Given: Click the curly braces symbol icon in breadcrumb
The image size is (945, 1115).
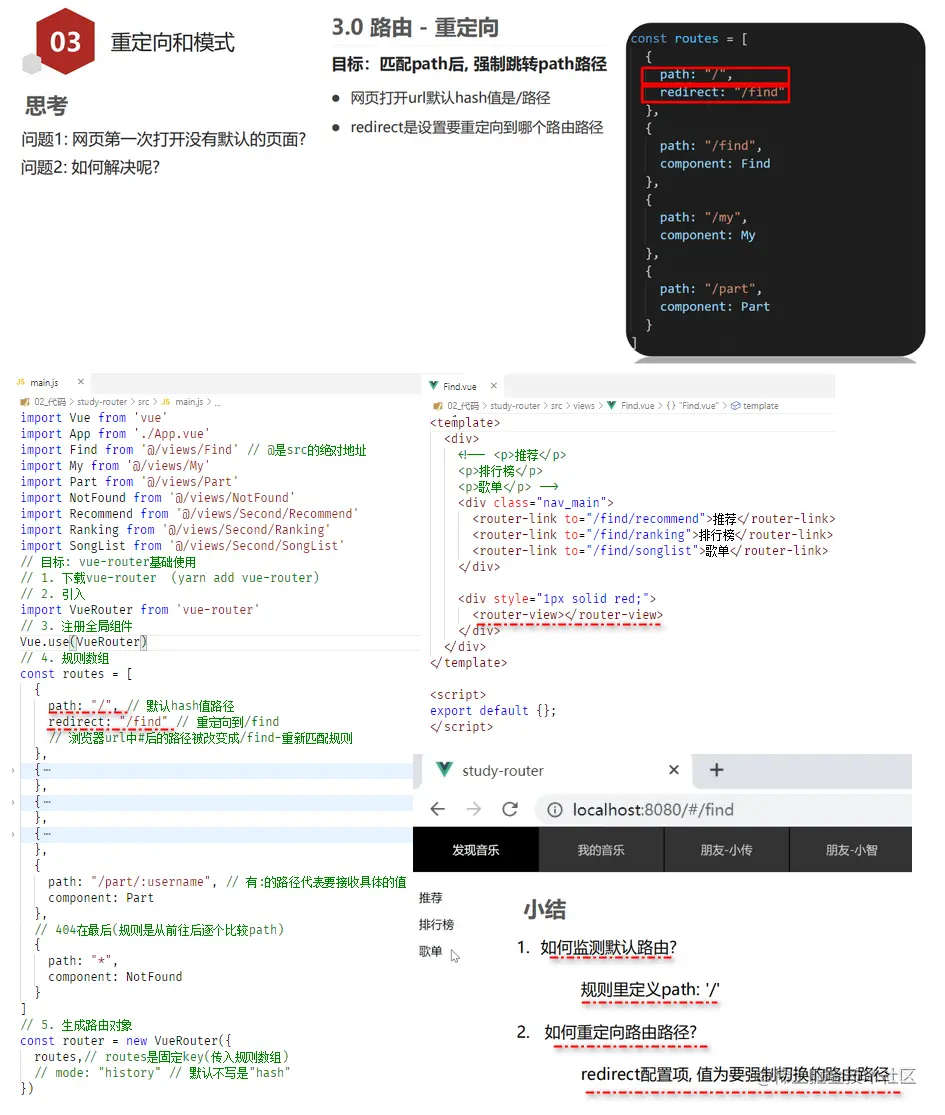Looking at the screenshot, I should tap(670, 406).
